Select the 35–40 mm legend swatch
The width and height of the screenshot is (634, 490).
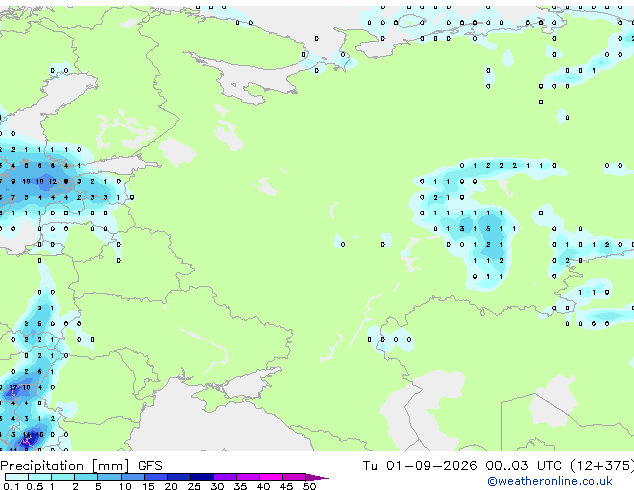pyautogui.click(x=248, y=477)
